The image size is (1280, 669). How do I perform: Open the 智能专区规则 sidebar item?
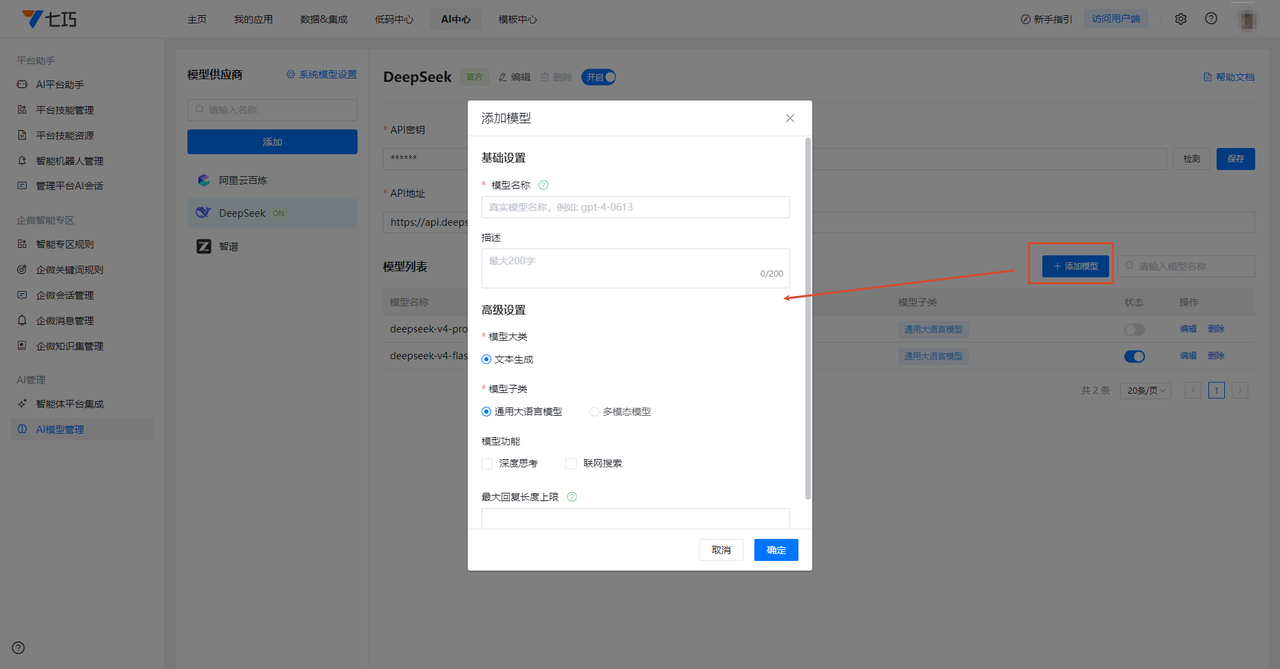[84, 244]
